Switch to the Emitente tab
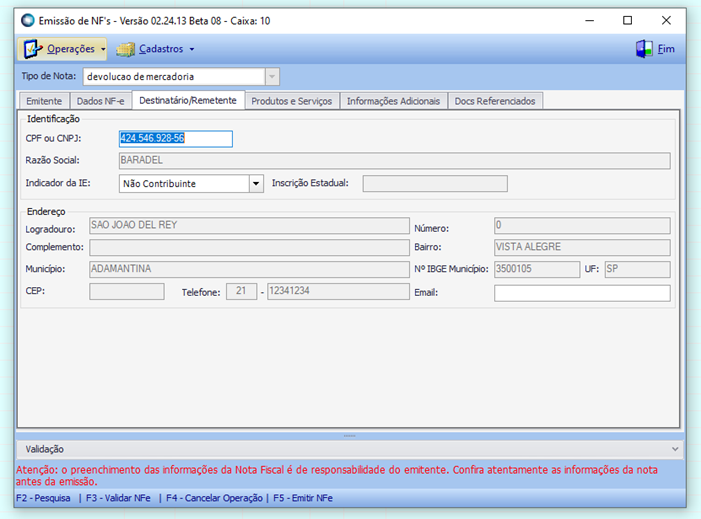This screenshot has width=701, height=519. coord(44,101)
